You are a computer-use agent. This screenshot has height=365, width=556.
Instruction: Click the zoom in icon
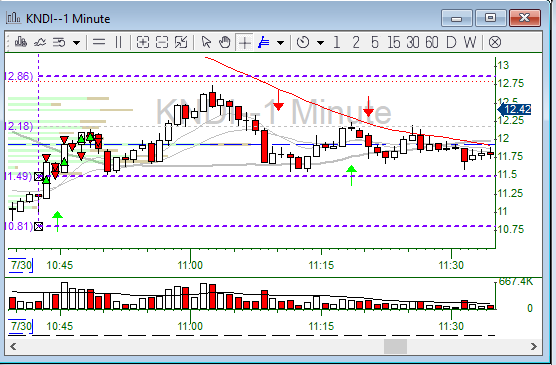point(143,43)
